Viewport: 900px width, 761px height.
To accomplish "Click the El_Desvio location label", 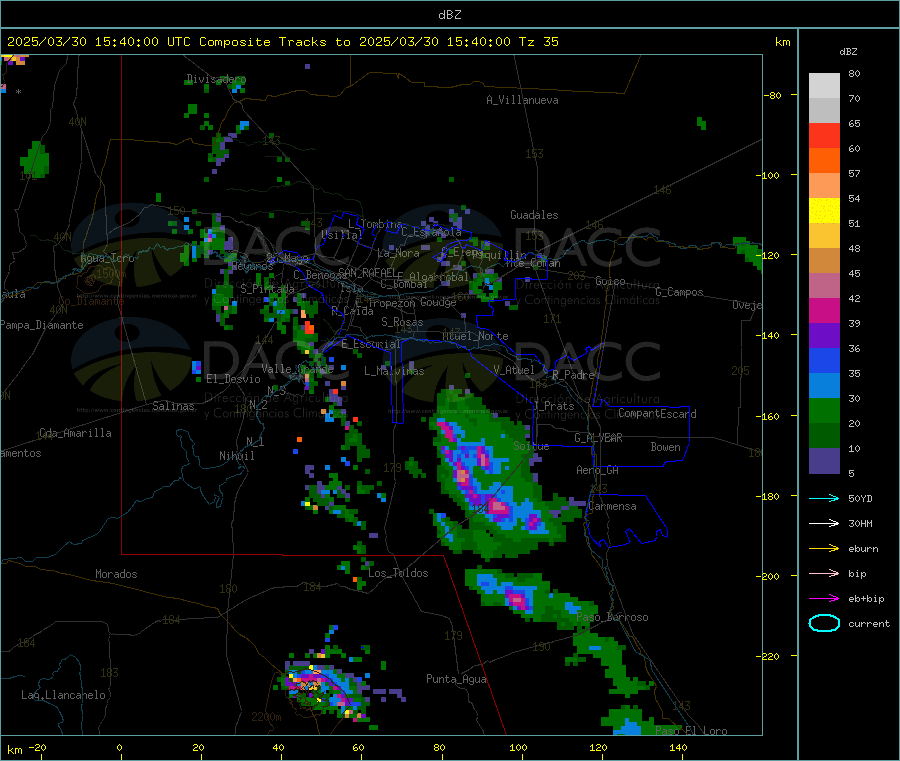I will tap(233, 379).
